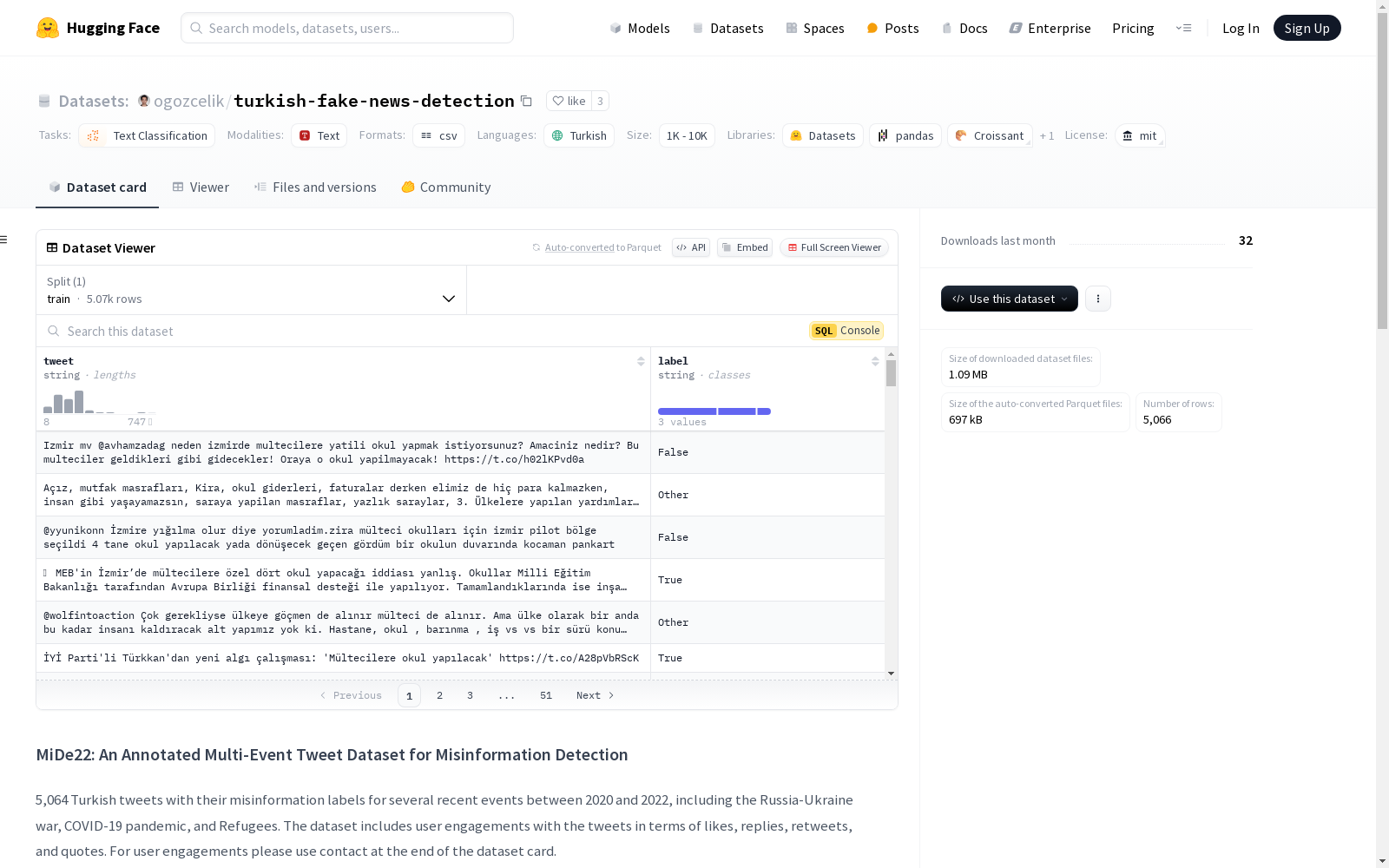Select the mit license tag
This screenshot has width=1389, height=868.
pos(1140,135)
